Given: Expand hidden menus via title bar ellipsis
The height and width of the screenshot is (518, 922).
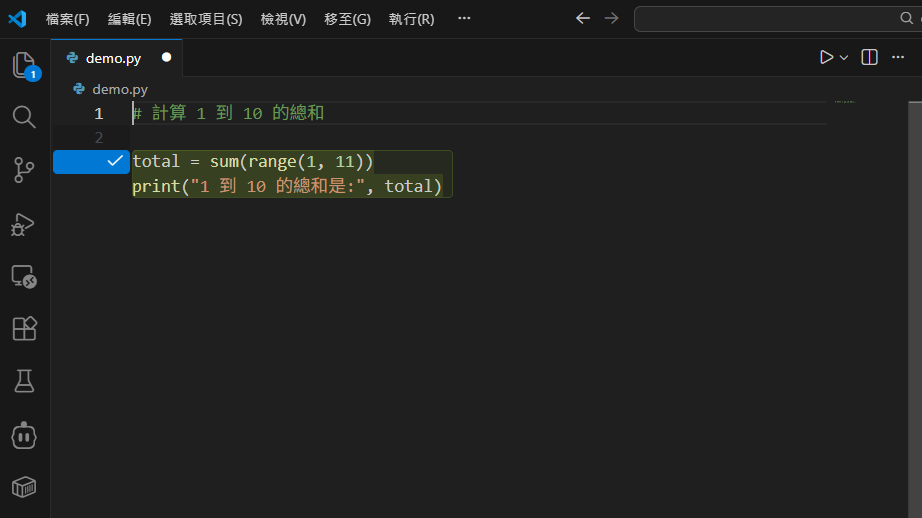Looking at the screenshot, I should click(x=463, y=19).
